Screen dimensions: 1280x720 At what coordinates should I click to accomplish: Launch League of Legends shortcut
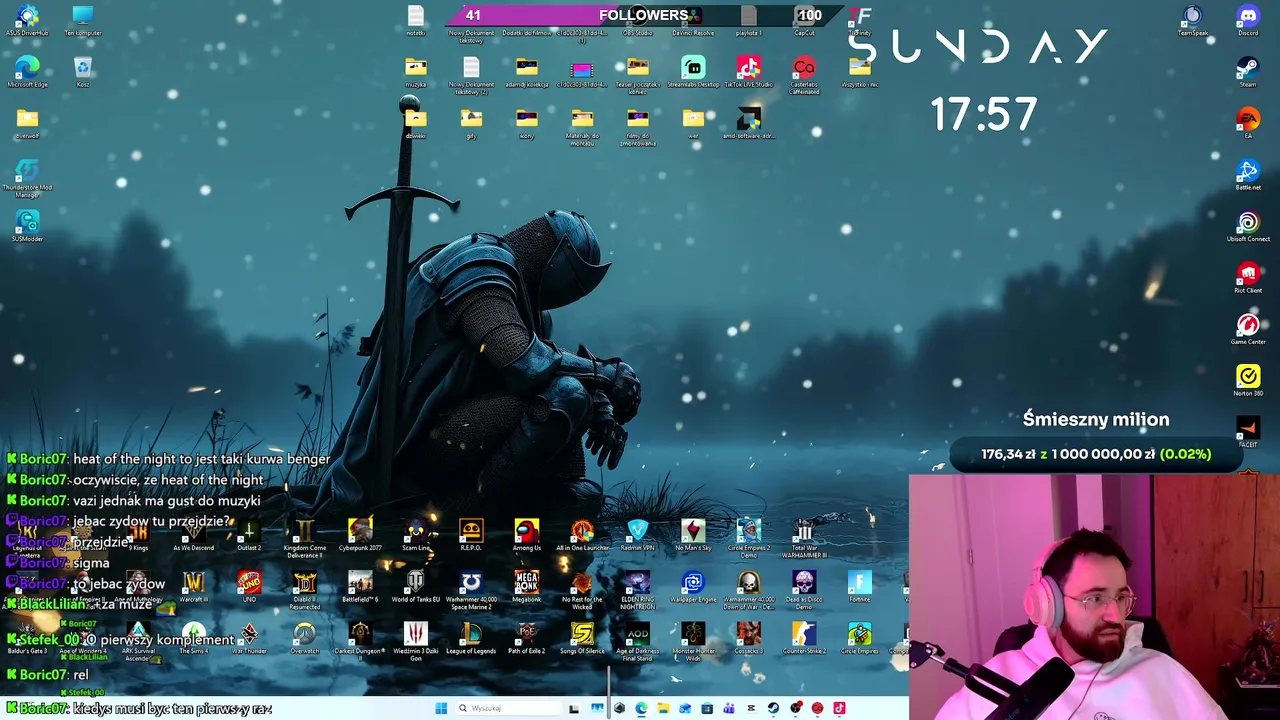pos(471,638)
